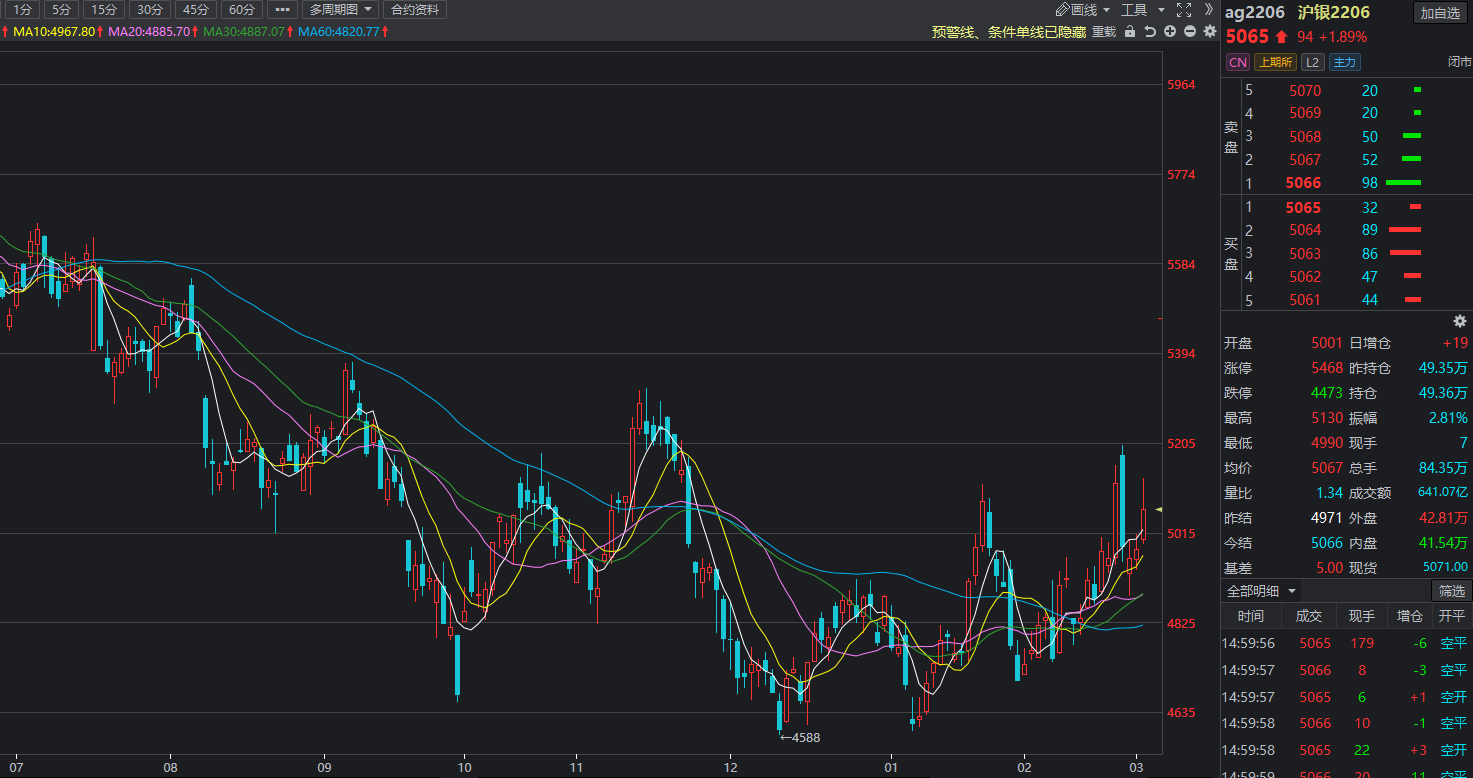Zoom in chart with plus icon
This screenshot has height=778, width=1473.
(x=1170, y=32)
